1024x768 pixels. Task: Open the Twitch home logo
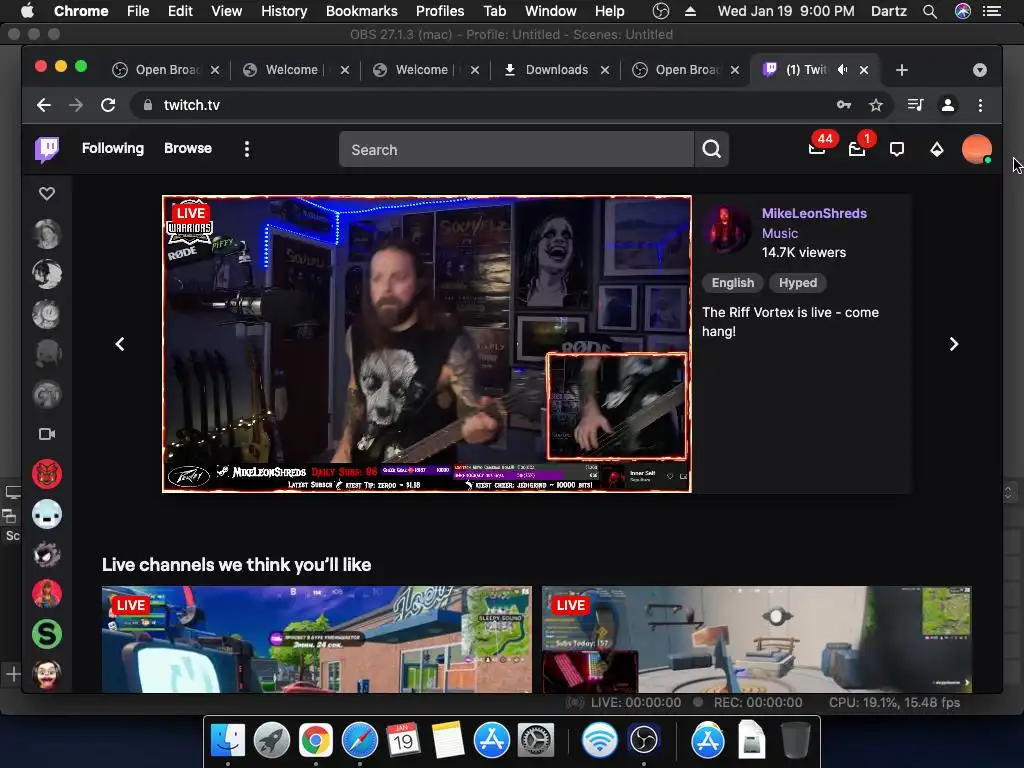coord(47,149)
